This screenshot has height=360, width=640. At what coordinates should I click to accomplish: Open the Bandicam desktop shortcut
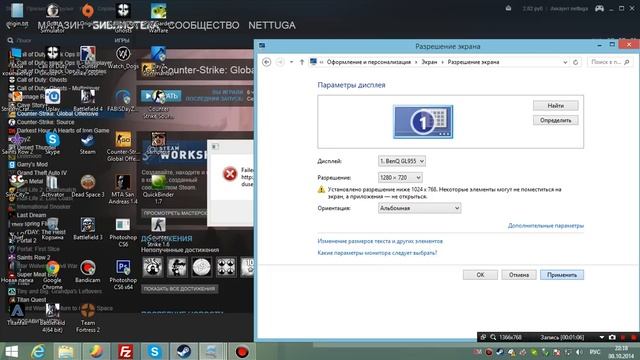click(88, 272)
